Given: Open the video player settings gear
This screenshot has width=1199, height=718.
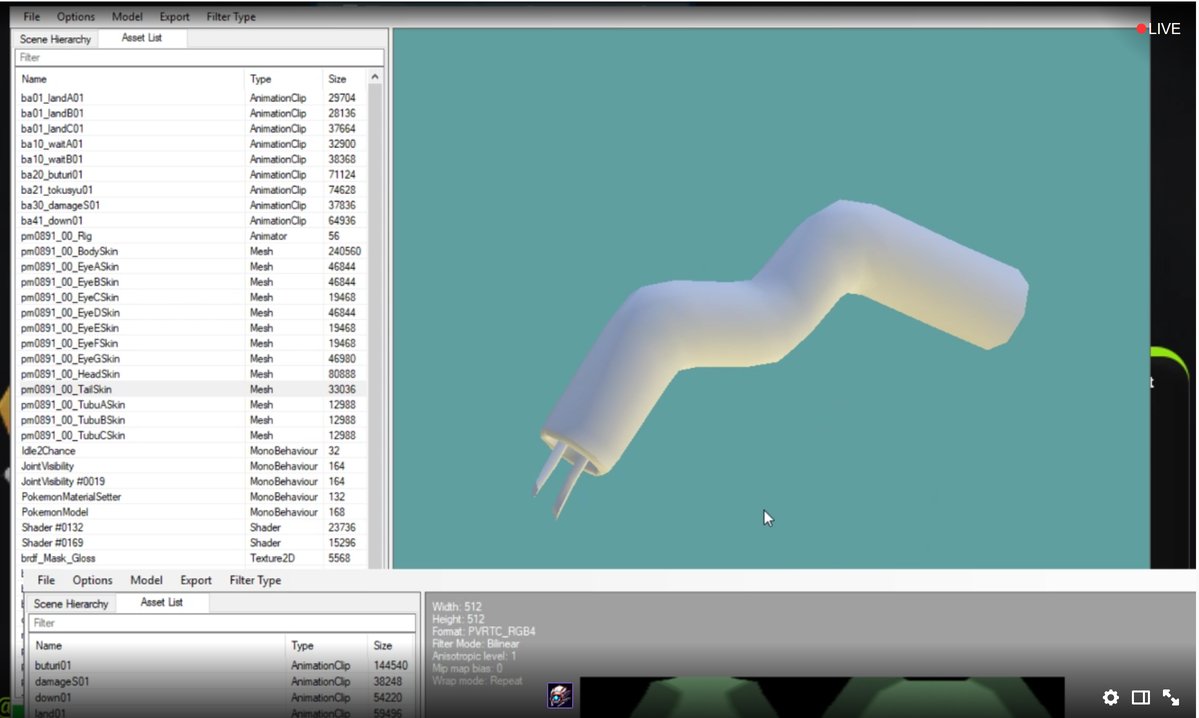Looking at the screenshot, I should click(1110, 697).
